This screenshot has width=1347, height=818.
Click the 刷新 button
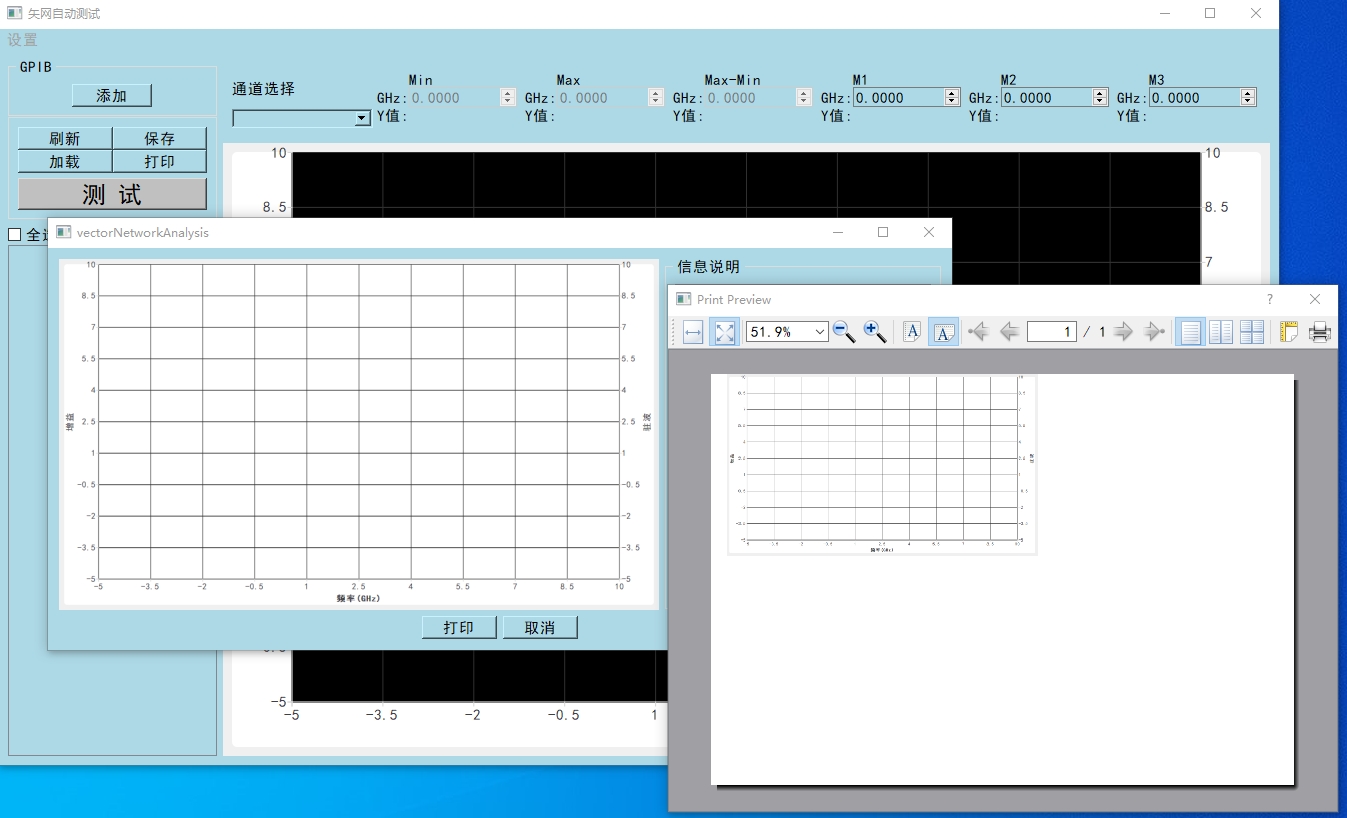65,139
